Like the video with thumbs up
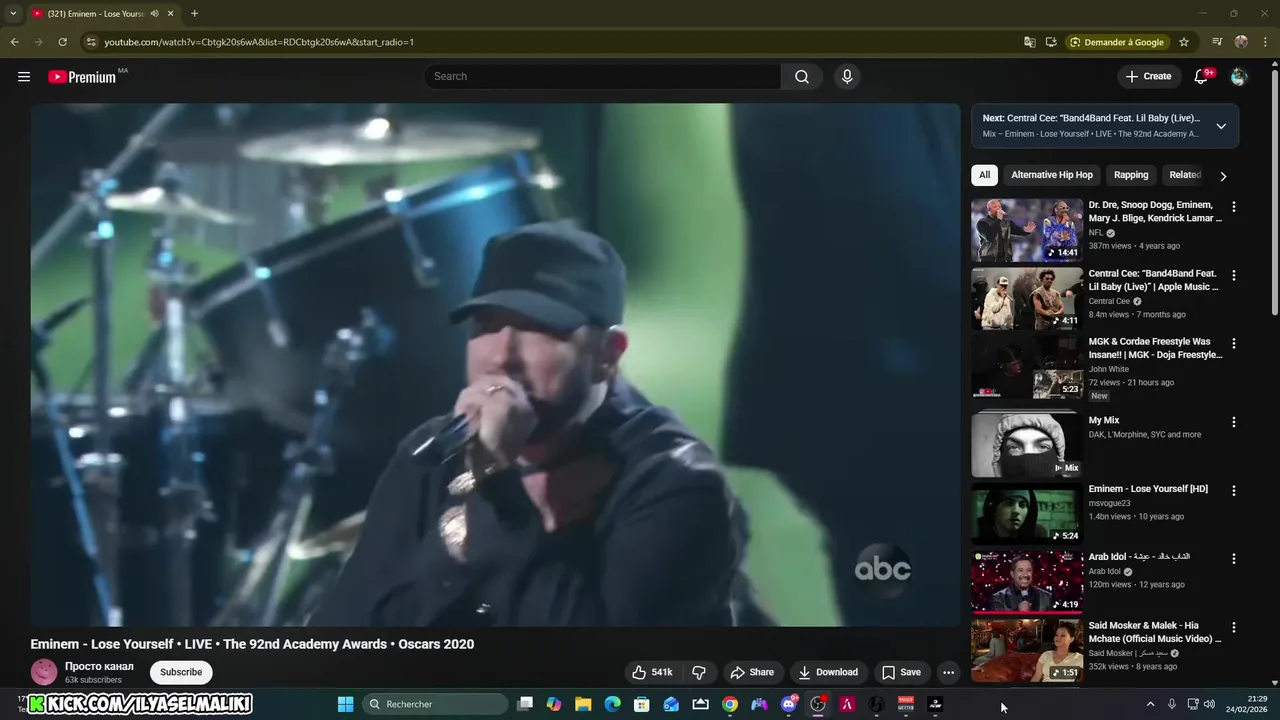1280x720 pixels. pos(652,672)
